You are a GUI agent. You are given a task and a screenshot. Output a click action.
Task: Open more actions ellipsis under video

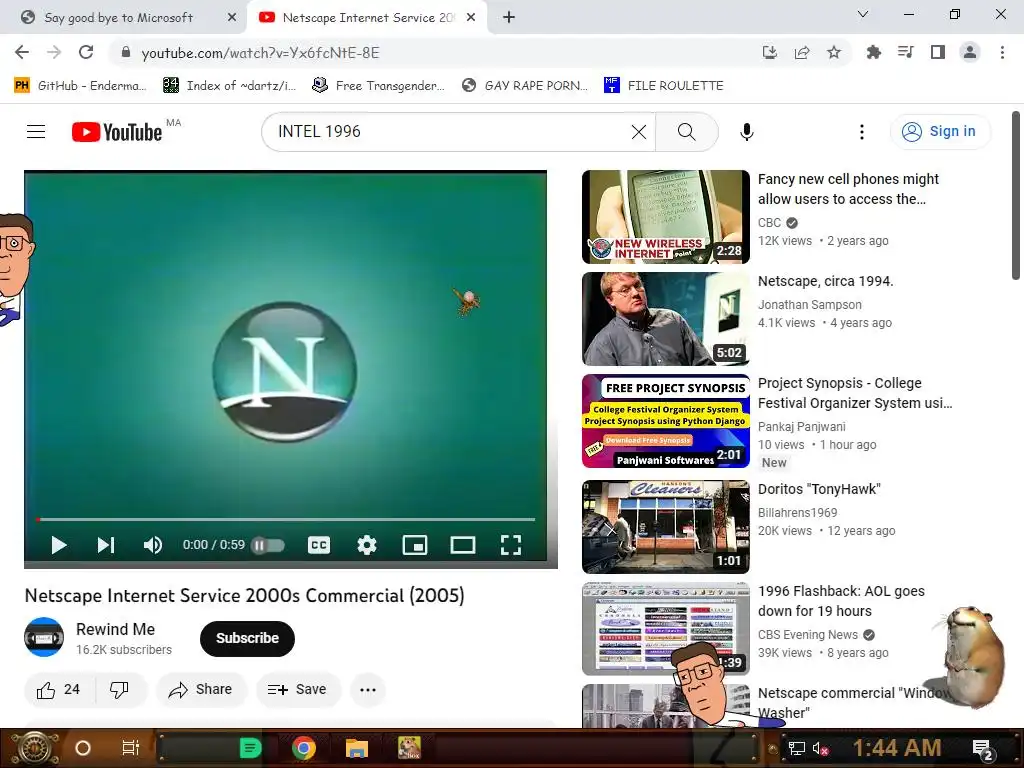coord(368,690)
